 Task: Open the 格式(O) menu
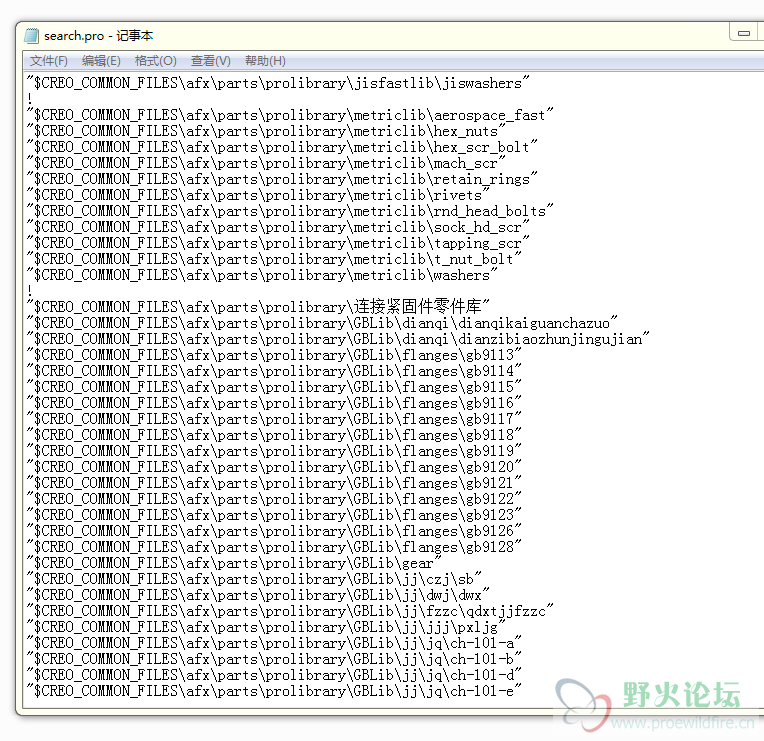pyautogui.click(x=155, y=61)
